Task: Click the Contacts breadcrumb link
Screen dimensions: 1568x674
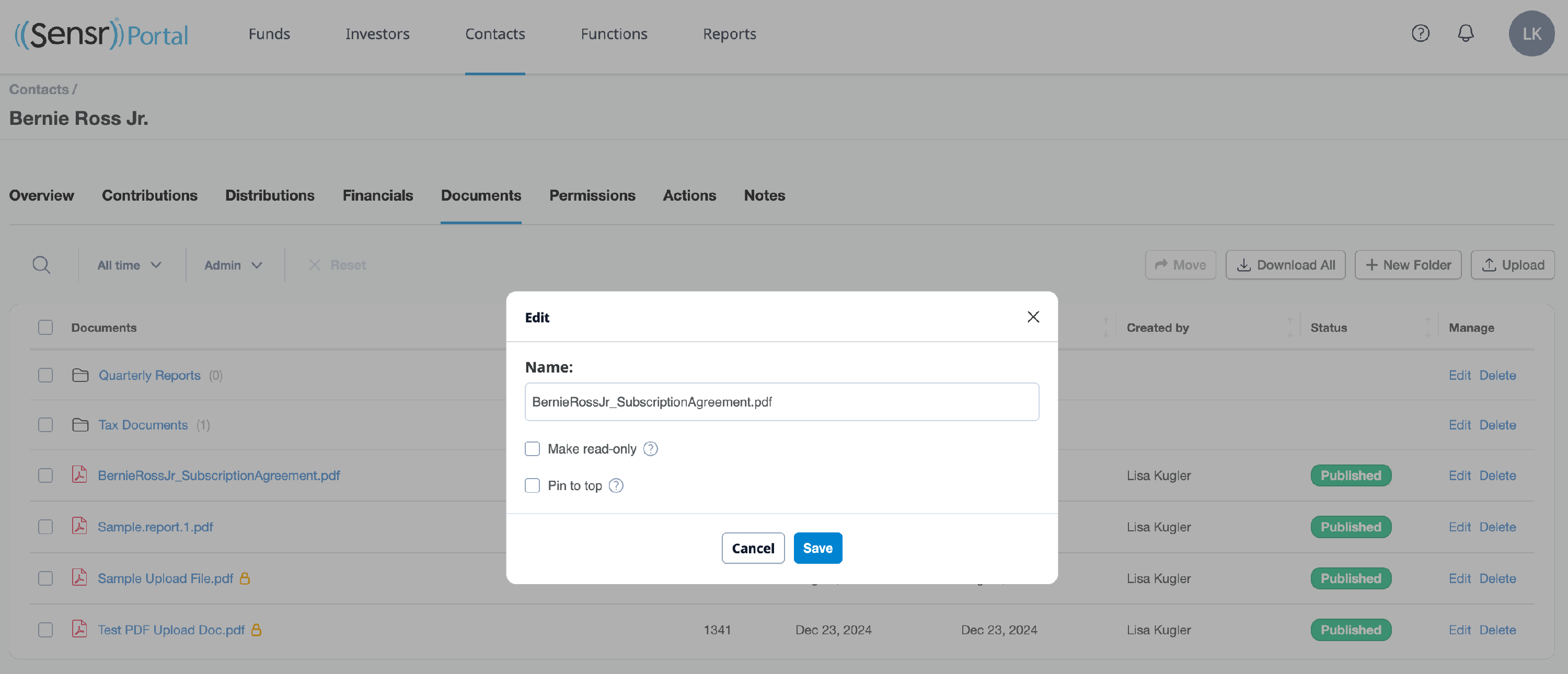Action: 38,89
